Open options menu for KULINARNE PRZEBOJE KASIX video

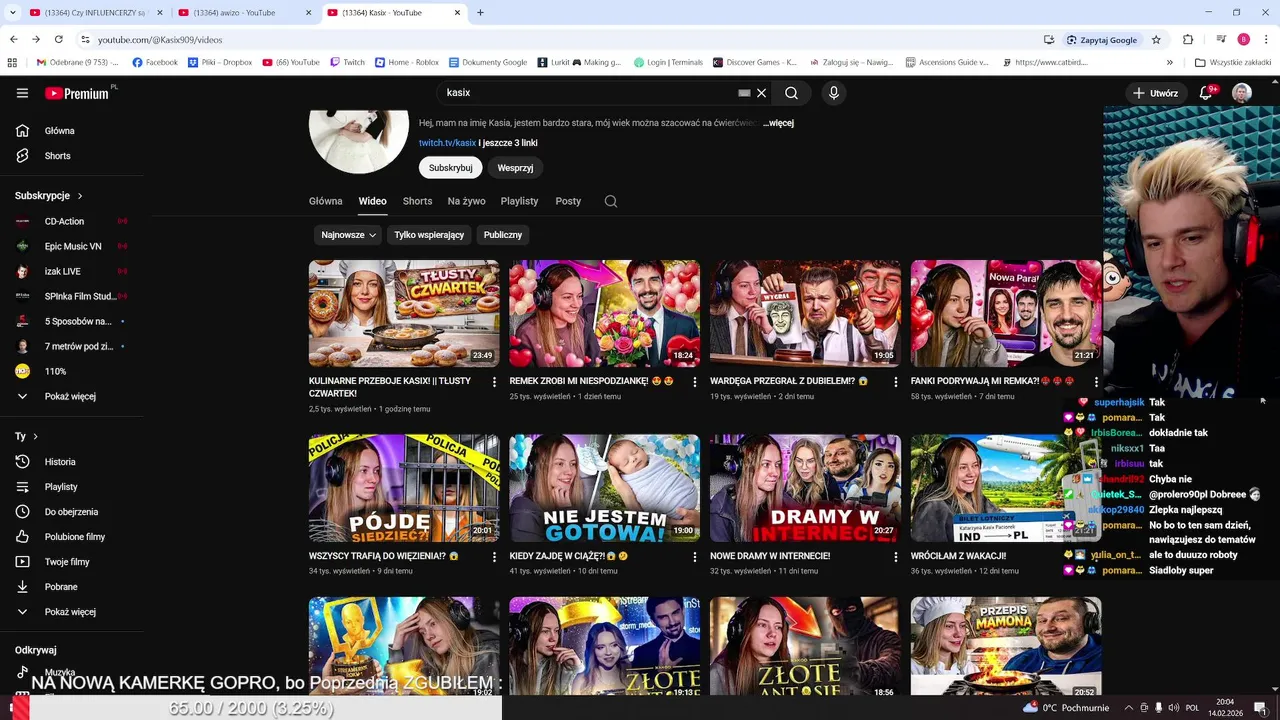[x=494, y=382]
